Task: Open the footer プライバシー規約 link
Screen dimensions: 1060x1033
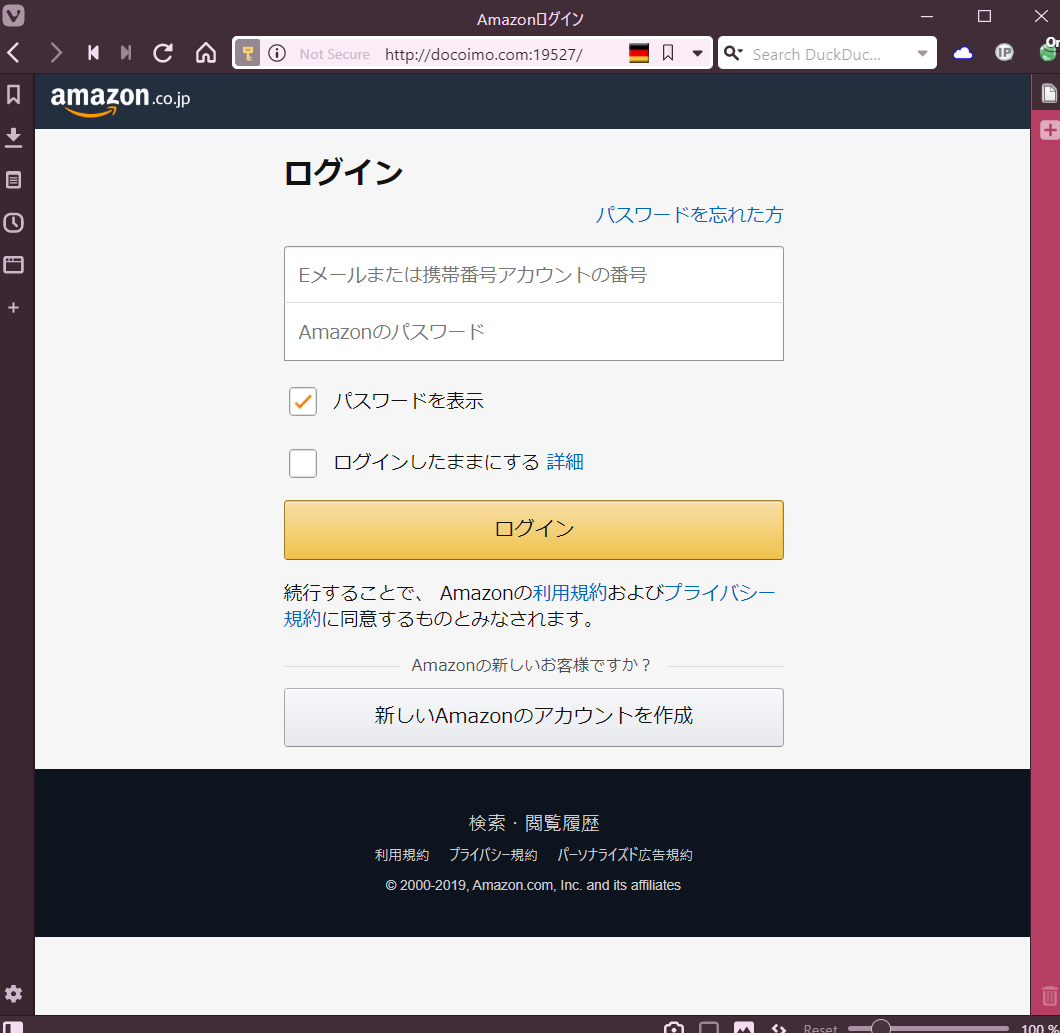Action: coord(493,855)
